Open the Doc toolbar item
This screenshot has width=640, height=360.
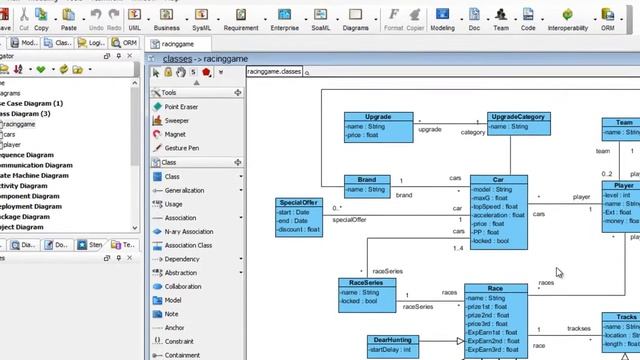pos(474,19)
